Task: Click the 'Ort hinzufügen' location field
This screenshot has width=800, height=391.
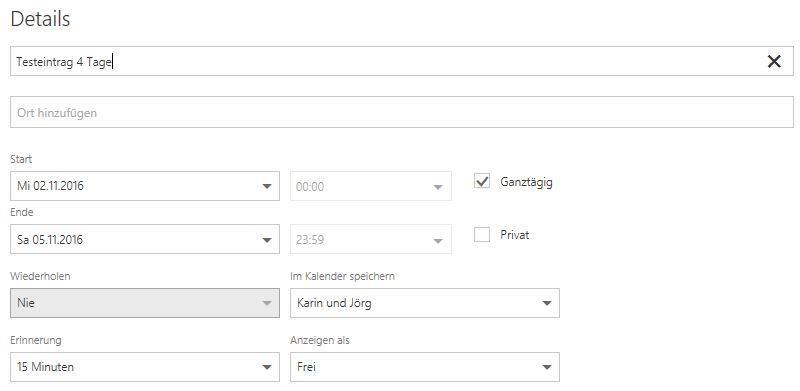Action: tap(402, 112)
